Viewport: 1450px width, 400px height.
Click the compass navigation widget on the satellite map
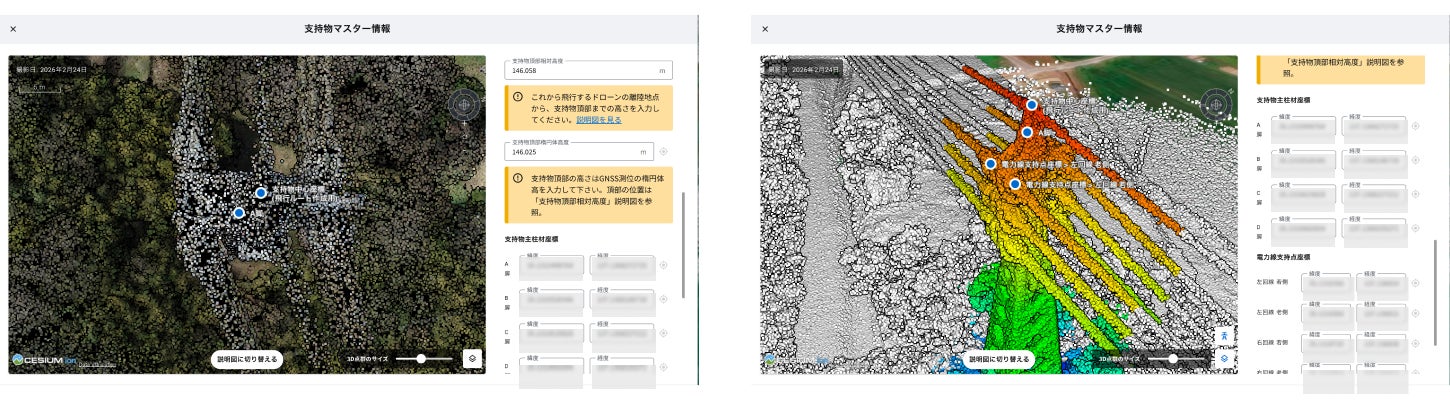[464, 104]
